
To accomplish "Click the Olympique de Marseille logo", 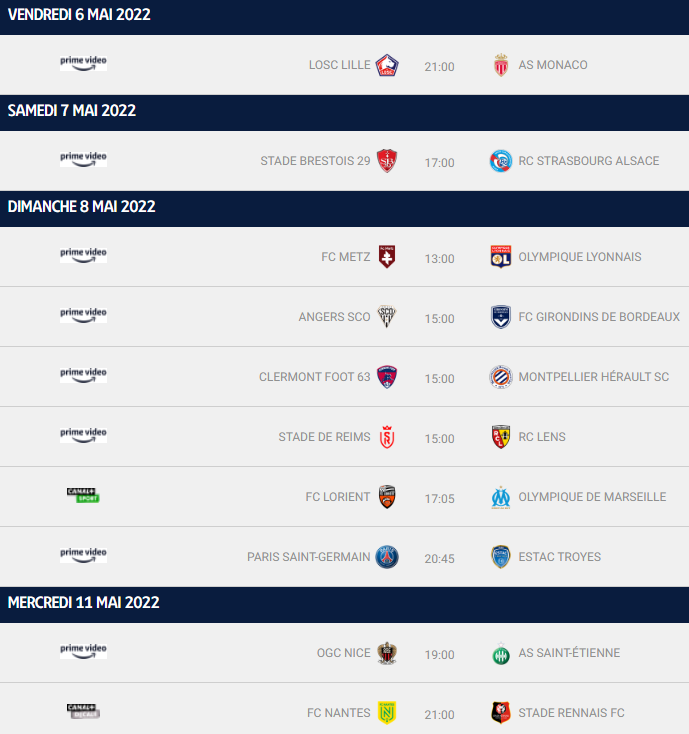I will (501, 497).
